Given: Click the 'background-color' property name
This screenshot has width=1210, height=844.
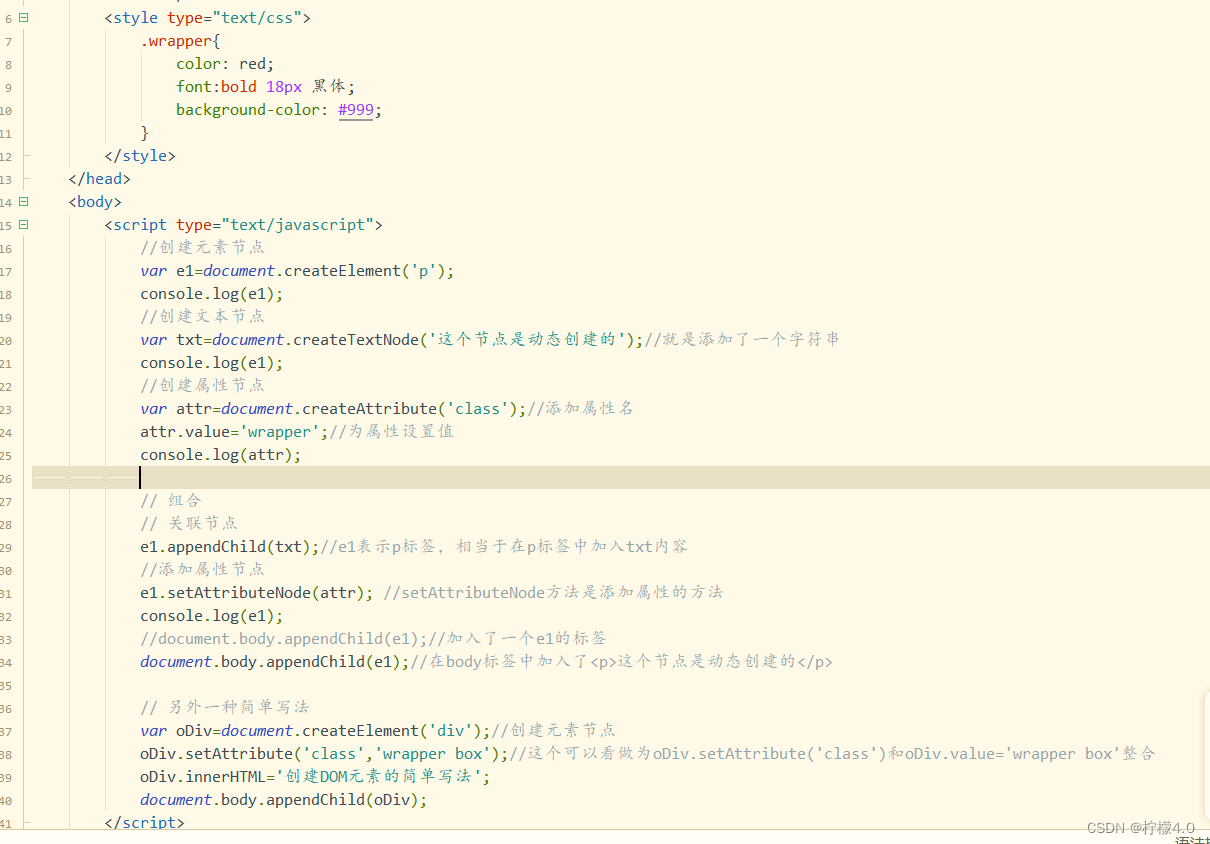Looking at the screenshot, I should [248, 110].
